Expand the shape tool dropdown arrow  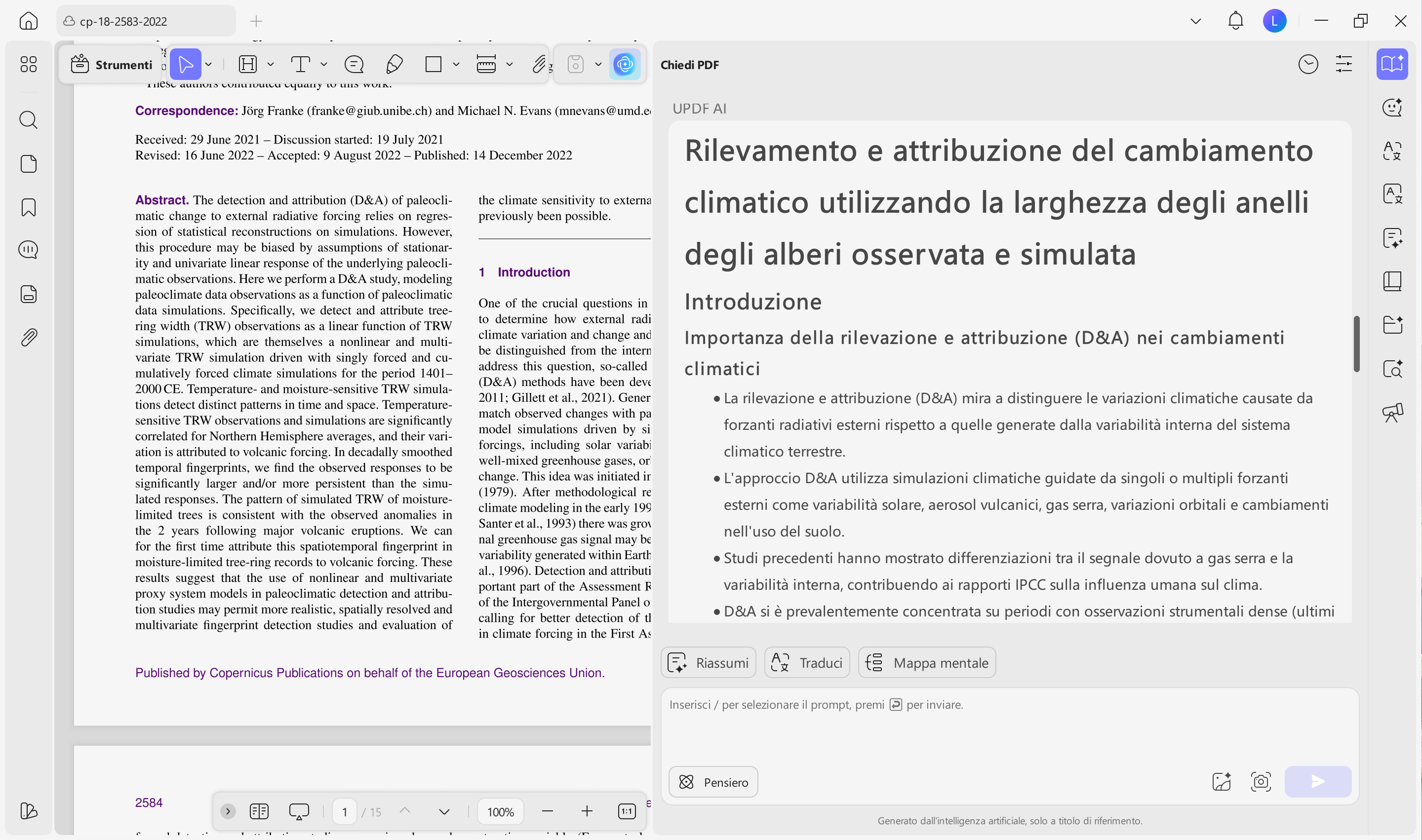456,65
